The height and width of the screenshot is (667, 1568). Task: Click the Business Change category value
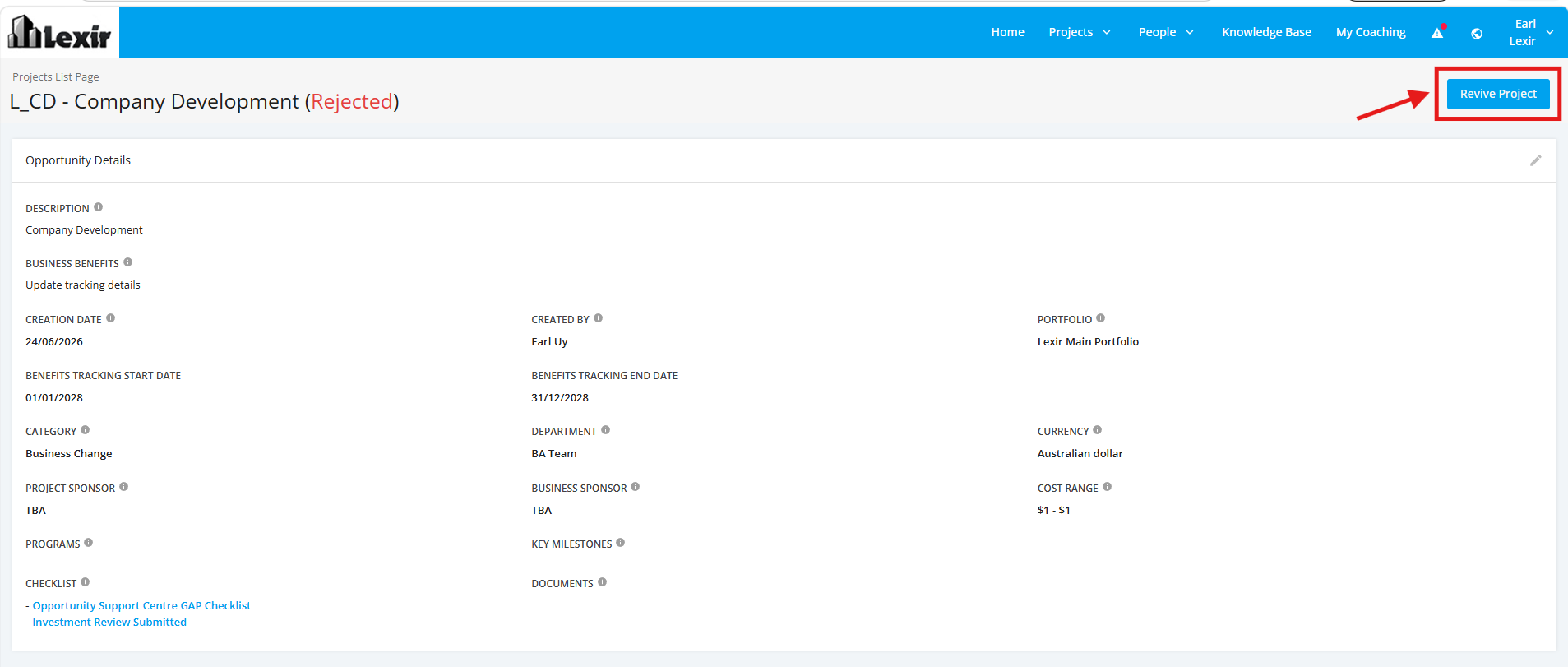[x=69, y=453]
